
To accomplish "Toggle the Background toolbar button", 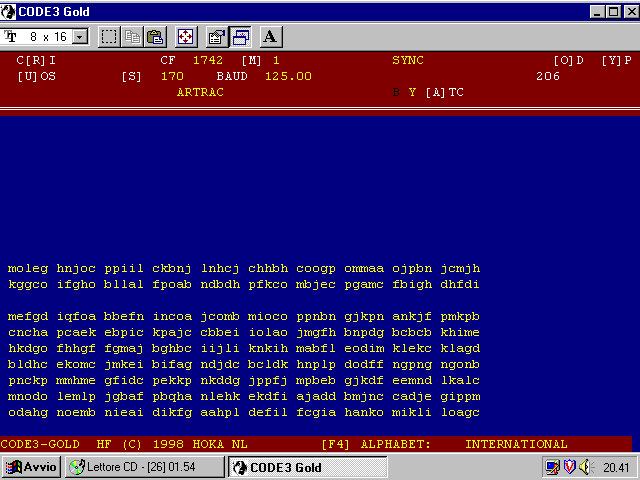I will pyautogui.click(x=240, y=37).
